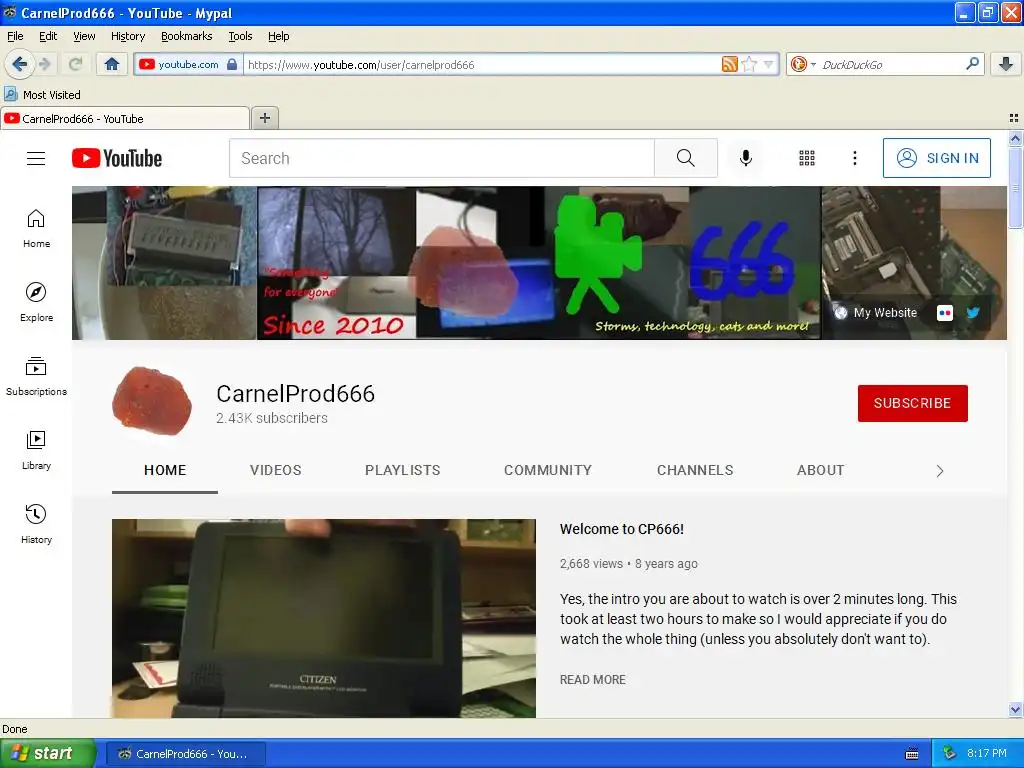
Task: Click the search magnifier button
Action: point(686,158)
